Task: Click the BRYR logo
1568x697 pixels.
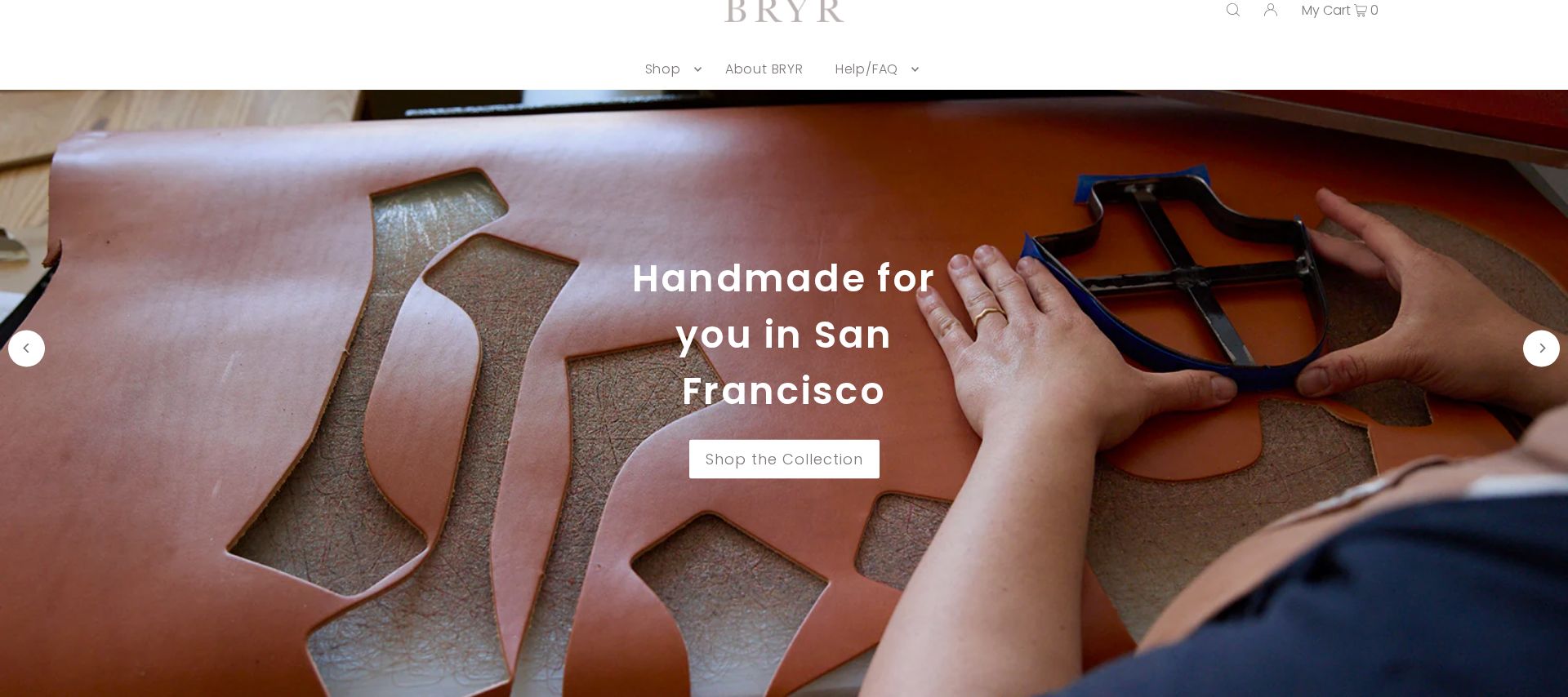Action: (x=784, y=11)
